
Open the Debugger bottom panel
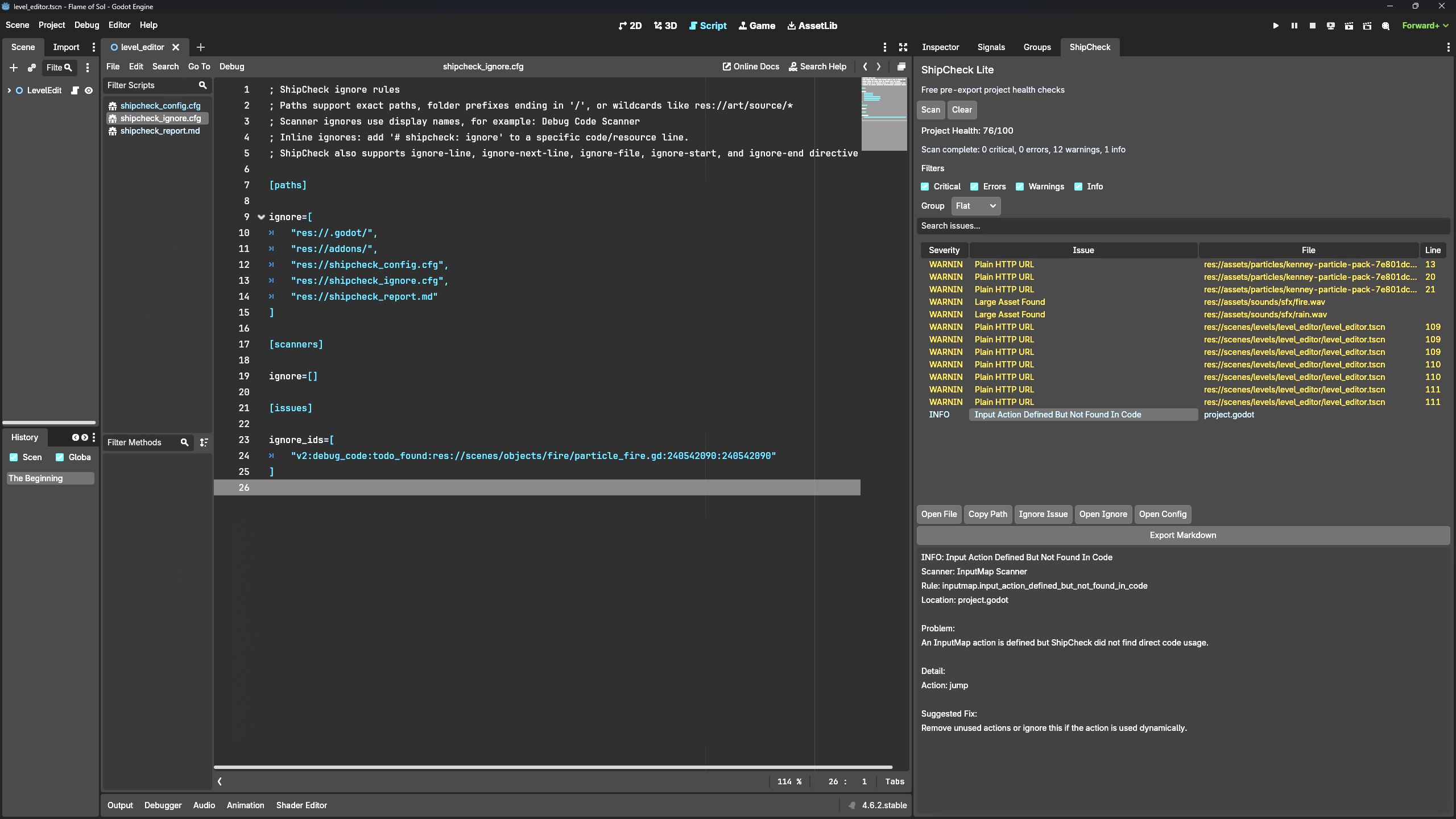pos(163,805)
